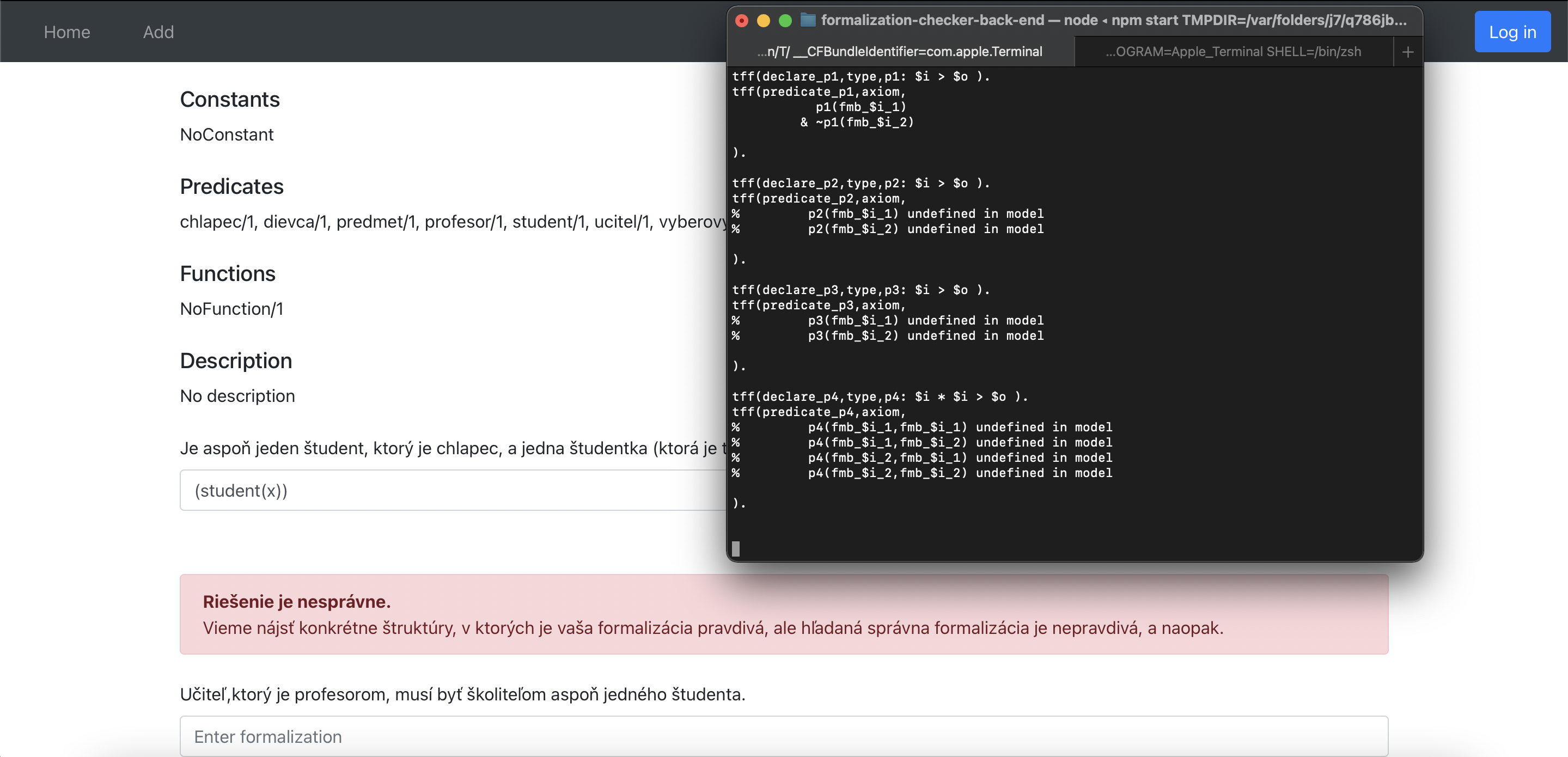Image resolution: width=1568 pixels, height=757 pixels.
Task: Switch to the SHELL=/bin/zsh Terminal tab
Action: pos(1233,52)
